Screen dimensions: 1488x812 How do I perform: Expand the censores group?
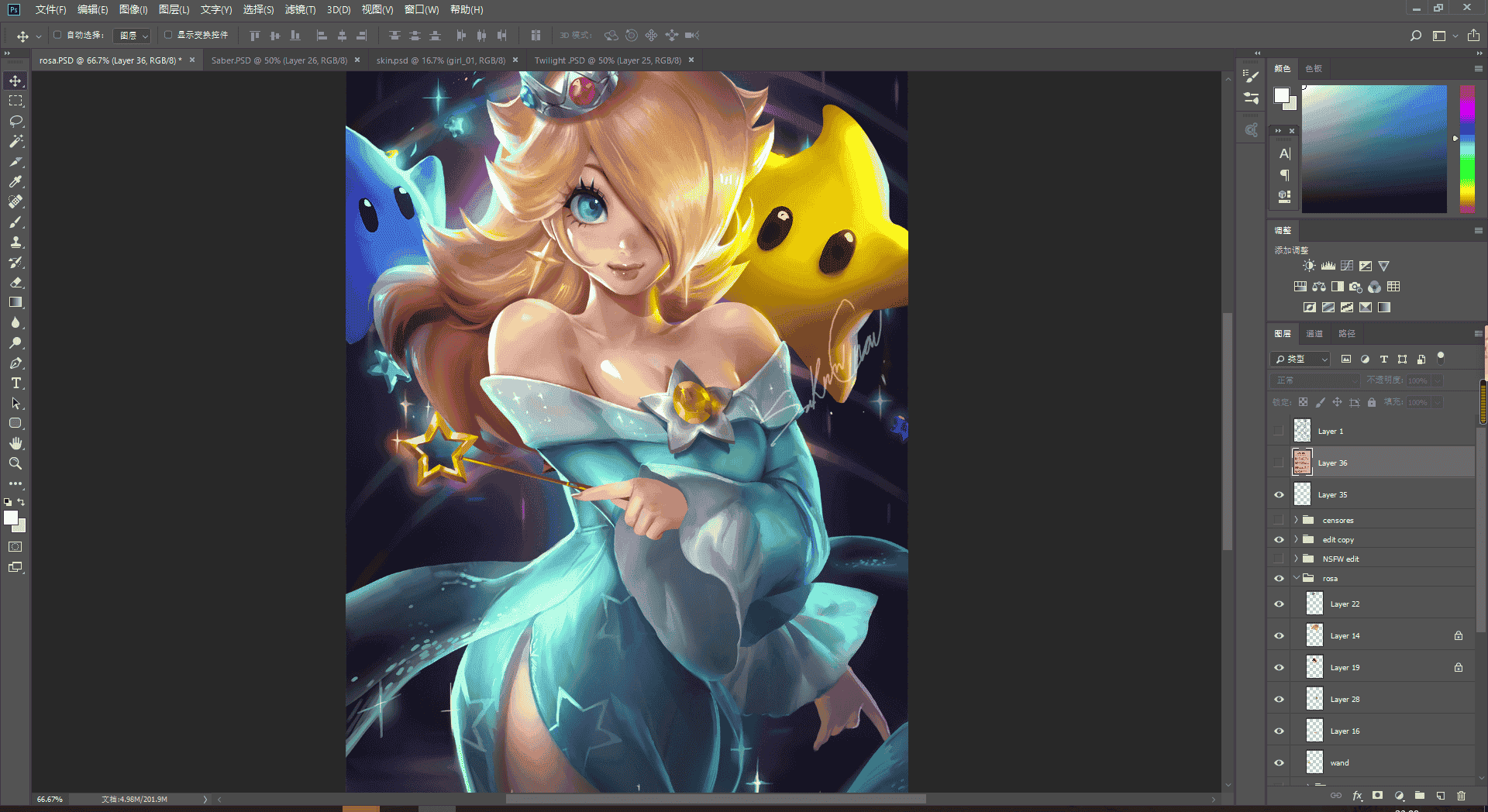pos(1296,520)
